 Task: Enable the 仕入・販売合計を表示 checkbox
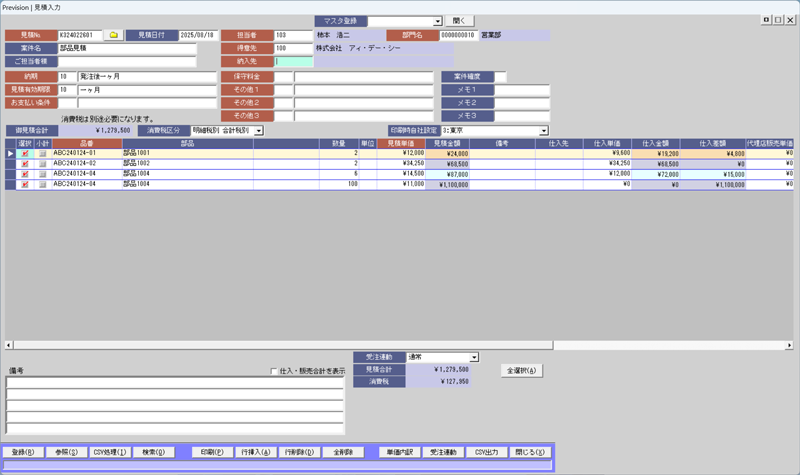pos(275,371)
